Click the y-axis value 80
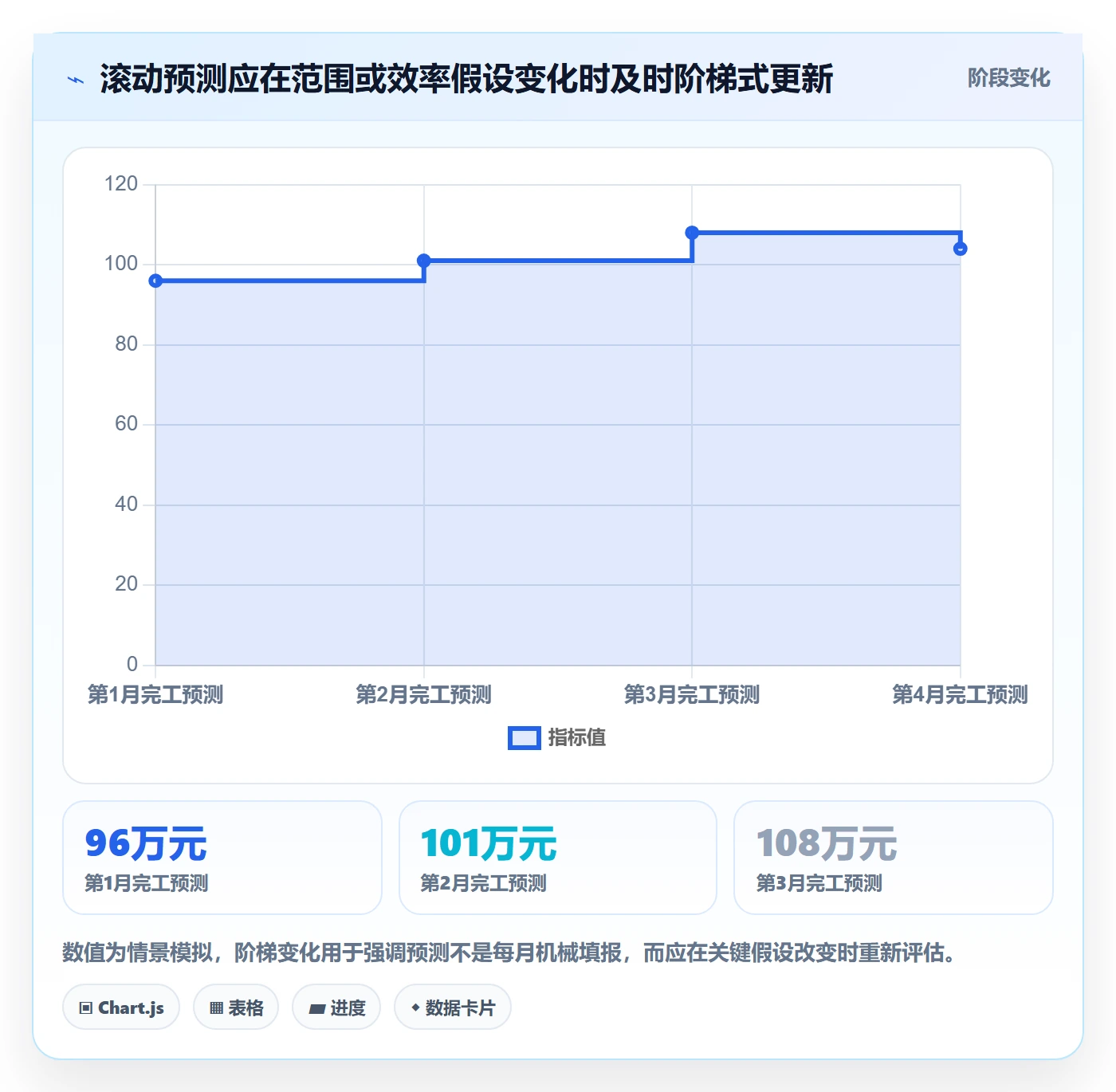Screen dimensions: 1116x1092 pos(127,344)
